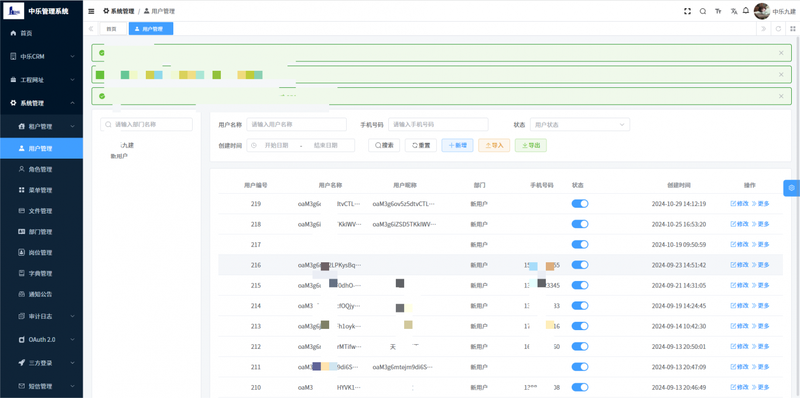Click 修改 edit icon for user 217
The width and height of the screenshot is (800, 398).
[x=740, y=244]
